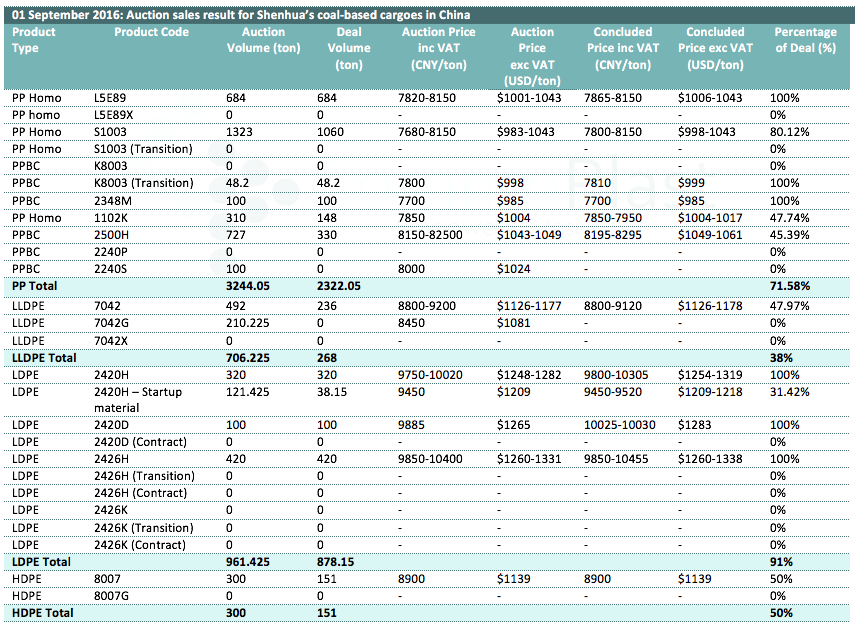Click the 'Concluded Price exc VAT' header

click(715, 48)
